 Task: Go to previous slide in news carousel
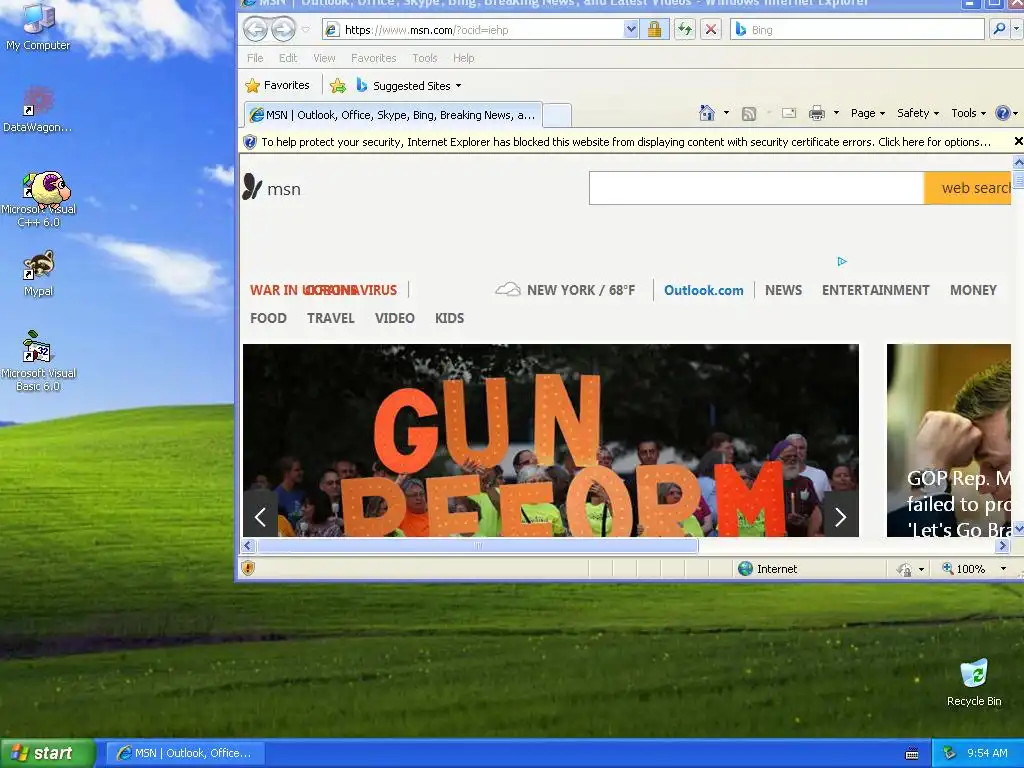tap(261, 517)
